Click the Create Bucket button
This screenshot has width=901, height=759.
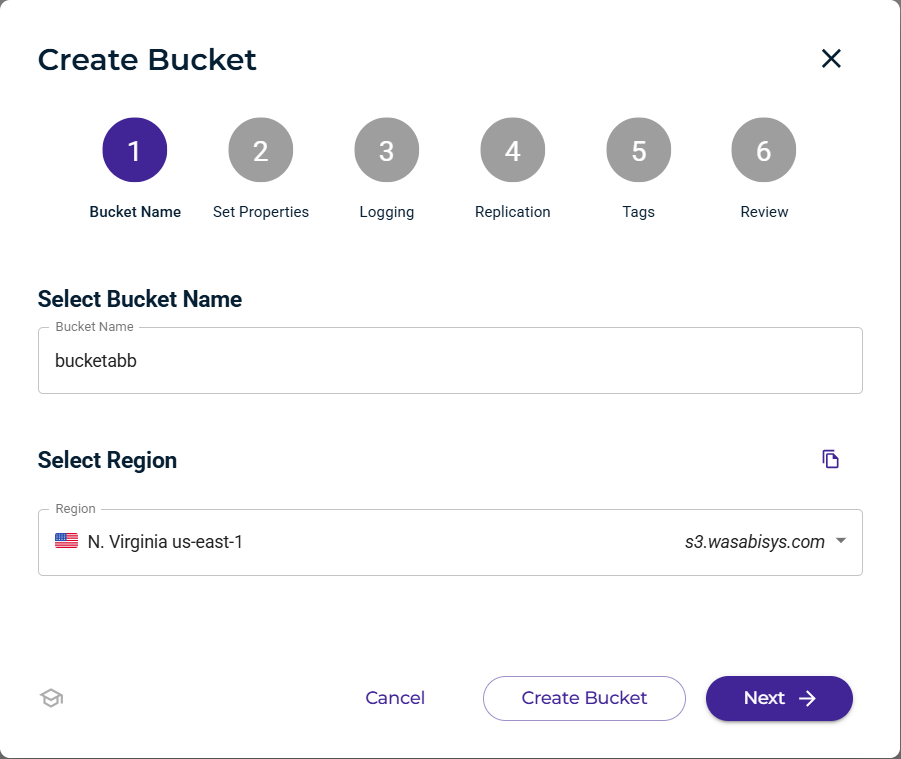[x=584, y=698]
